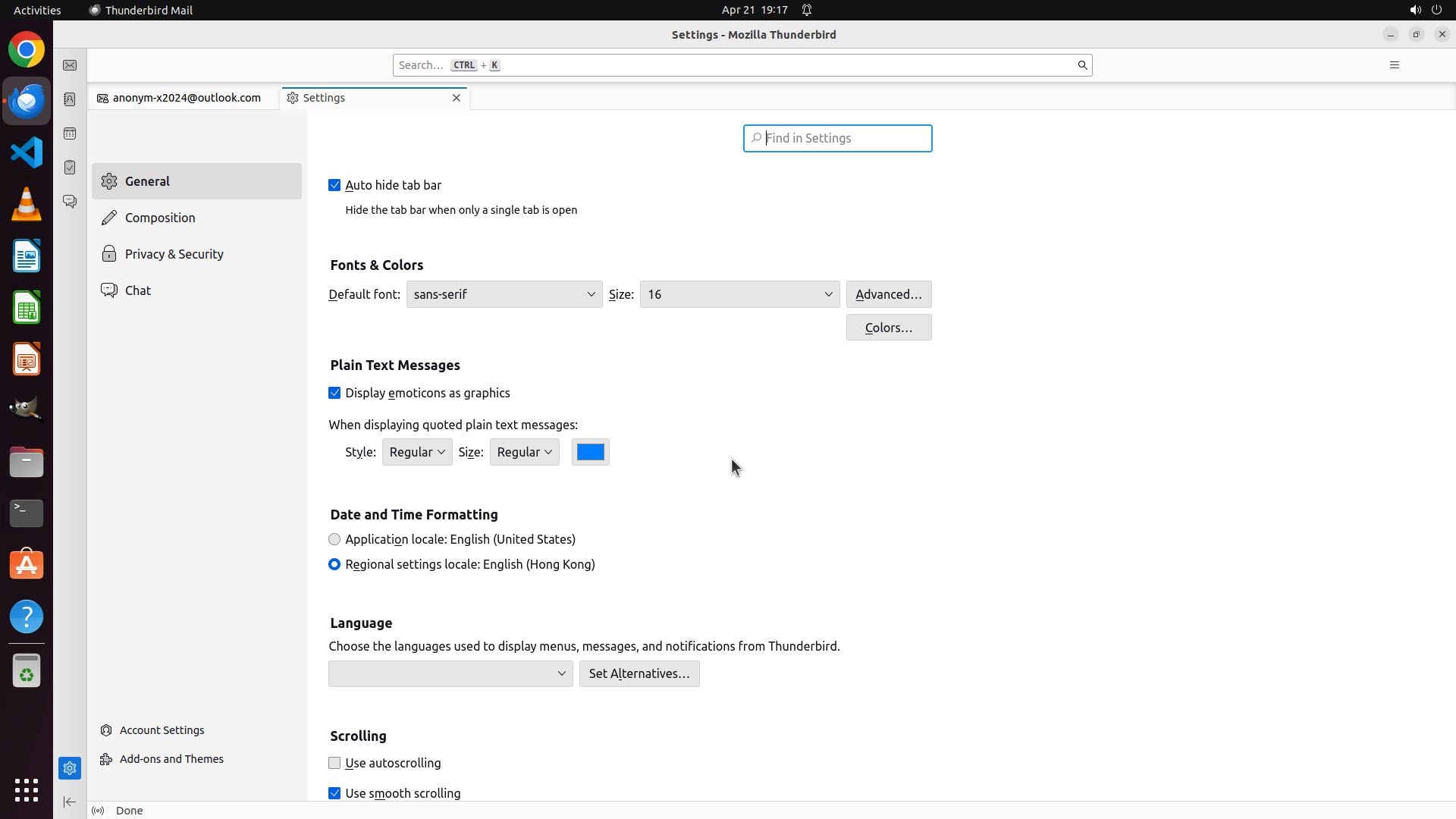This screenshot has width=1456, height=819.
Task: Open quoted text Style Regular dropdown
Action: [417, 452]
